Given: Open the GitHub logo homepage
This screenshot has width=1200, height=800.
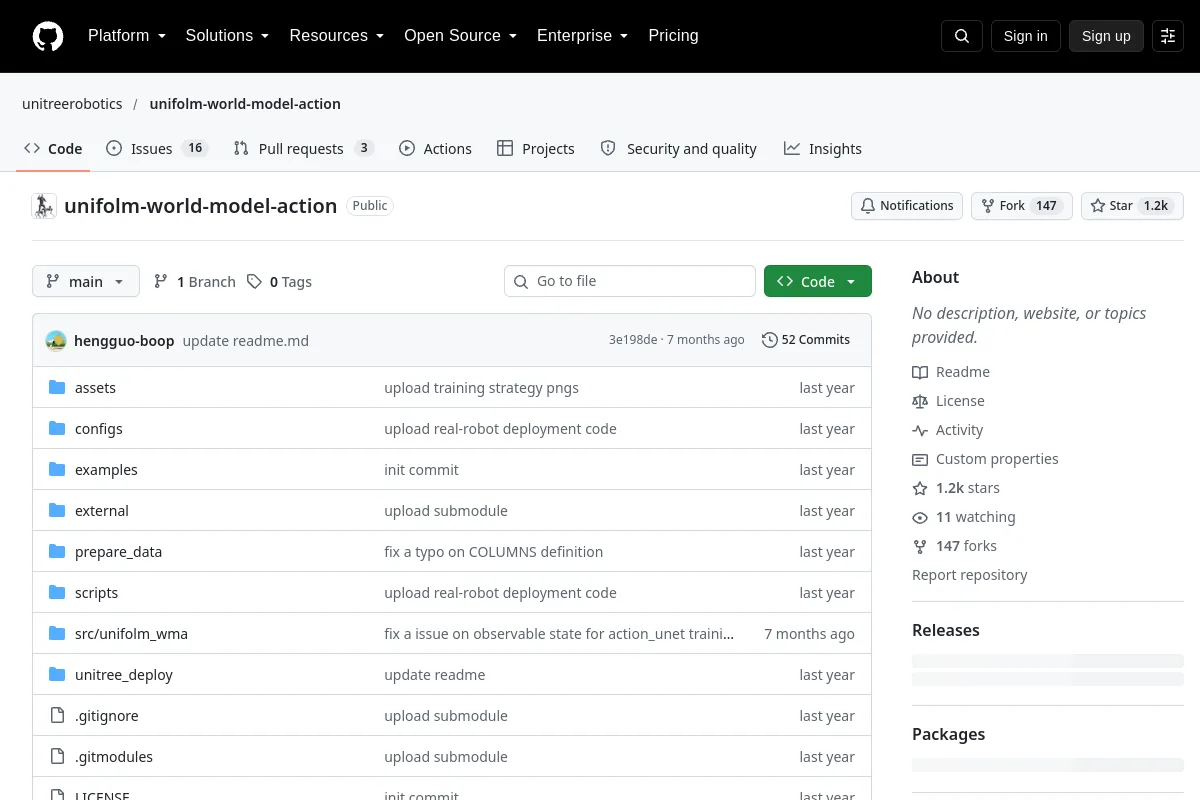Looking at the screenshot, I should (x=48, y=36).
